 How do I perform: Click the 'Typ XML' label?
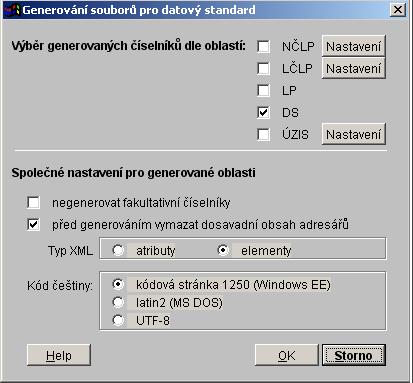click(x=71, y=251)
